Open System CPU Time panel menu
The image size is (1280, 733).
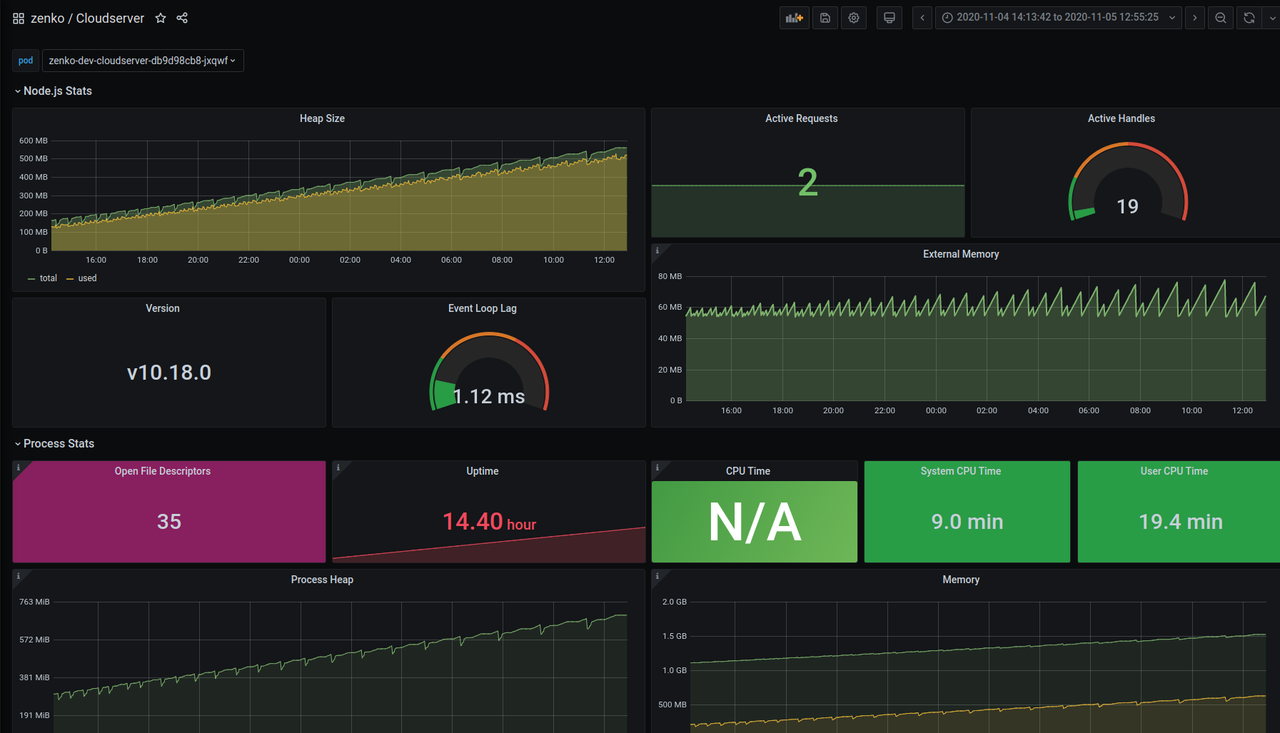tap(961, 472)
